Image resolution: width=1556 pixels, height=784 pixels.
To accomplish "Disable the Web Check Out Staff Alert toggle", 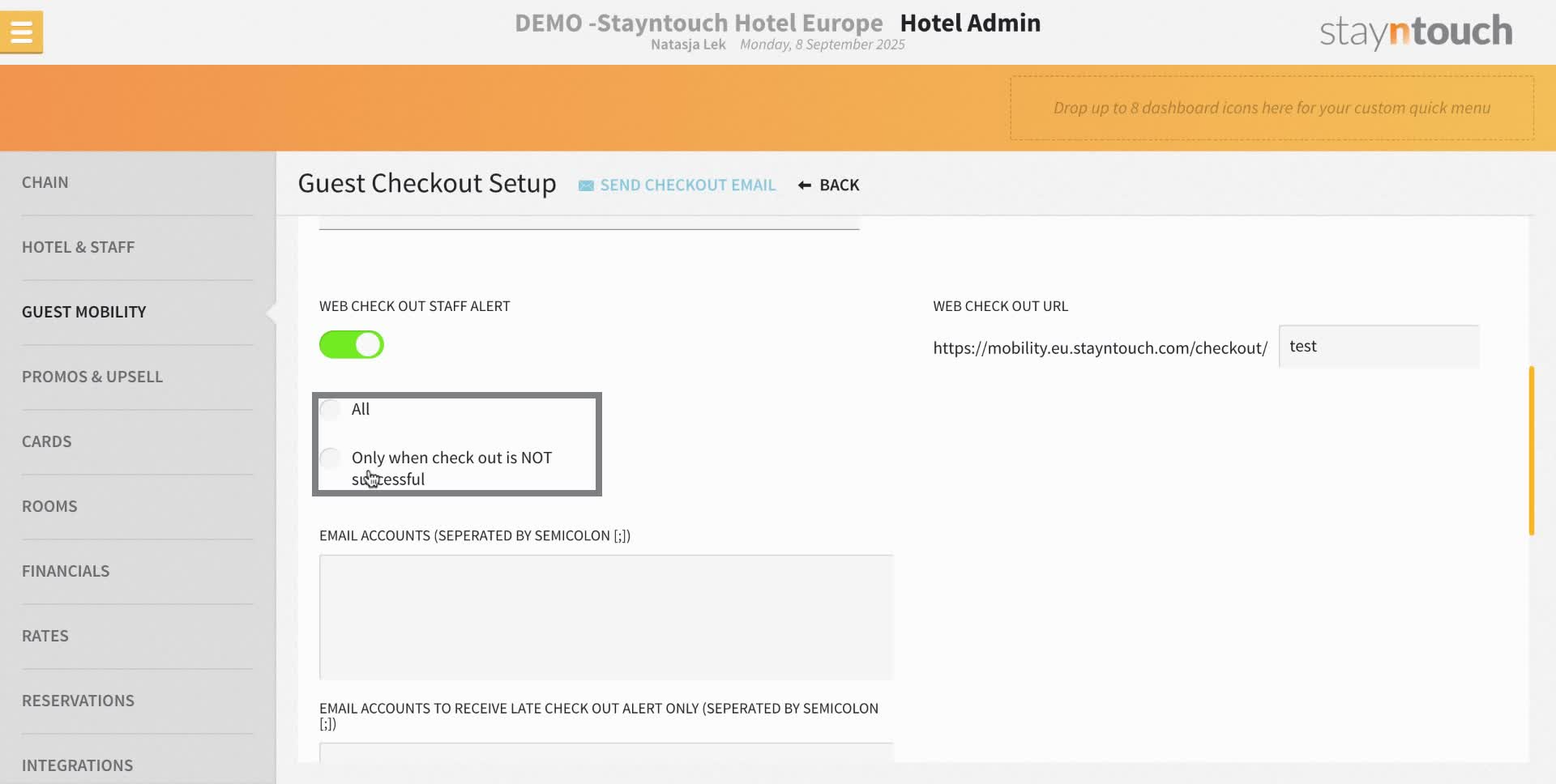I will 351,344.
